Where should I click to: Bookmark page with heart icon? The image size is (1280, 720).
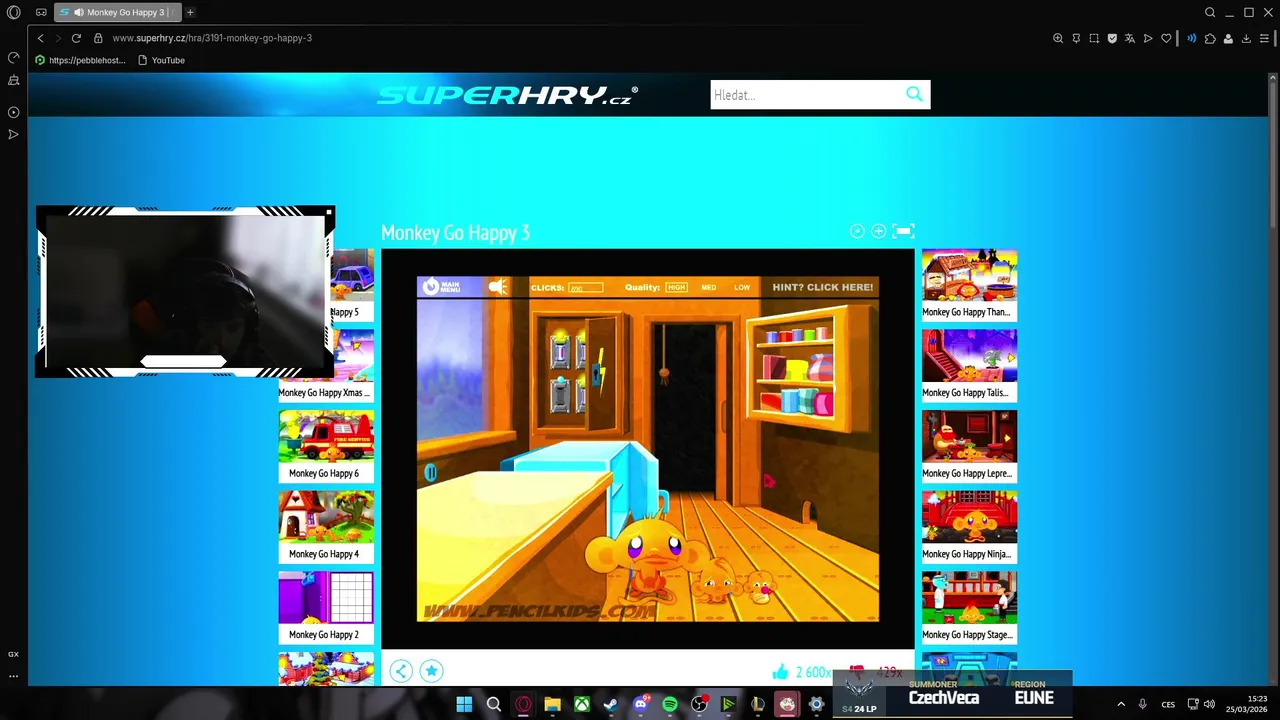click(x=1166, y=38)
